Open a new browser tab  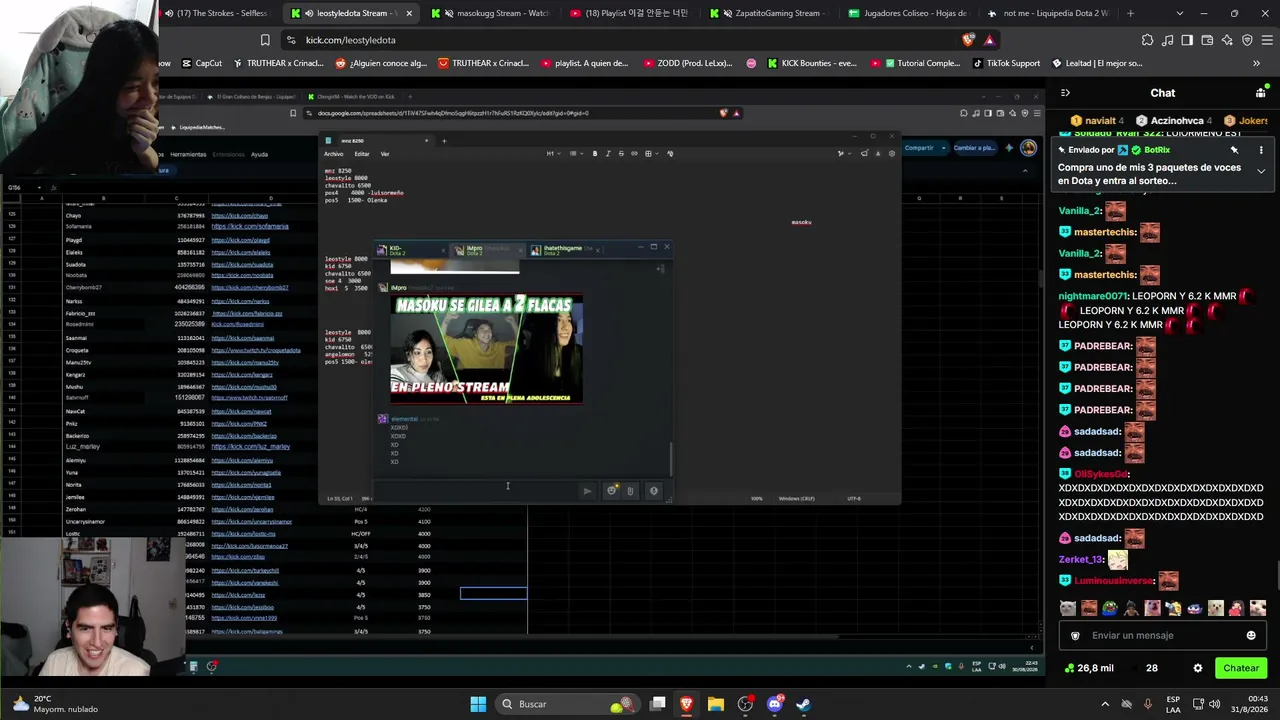click(x=1131, y=13)
